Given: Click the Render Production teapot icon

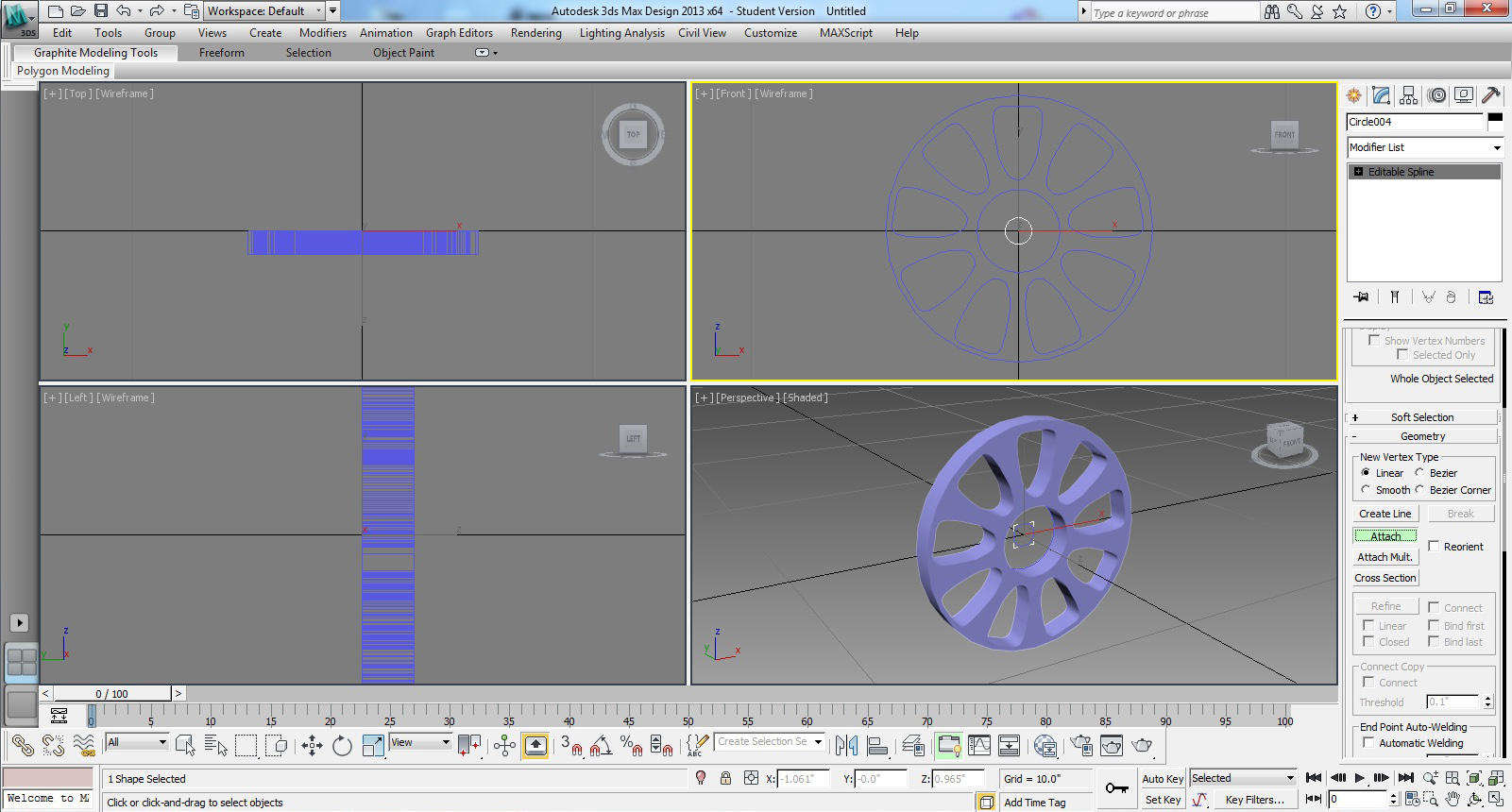Looking at the screenshot, I should pos(1143,746).
